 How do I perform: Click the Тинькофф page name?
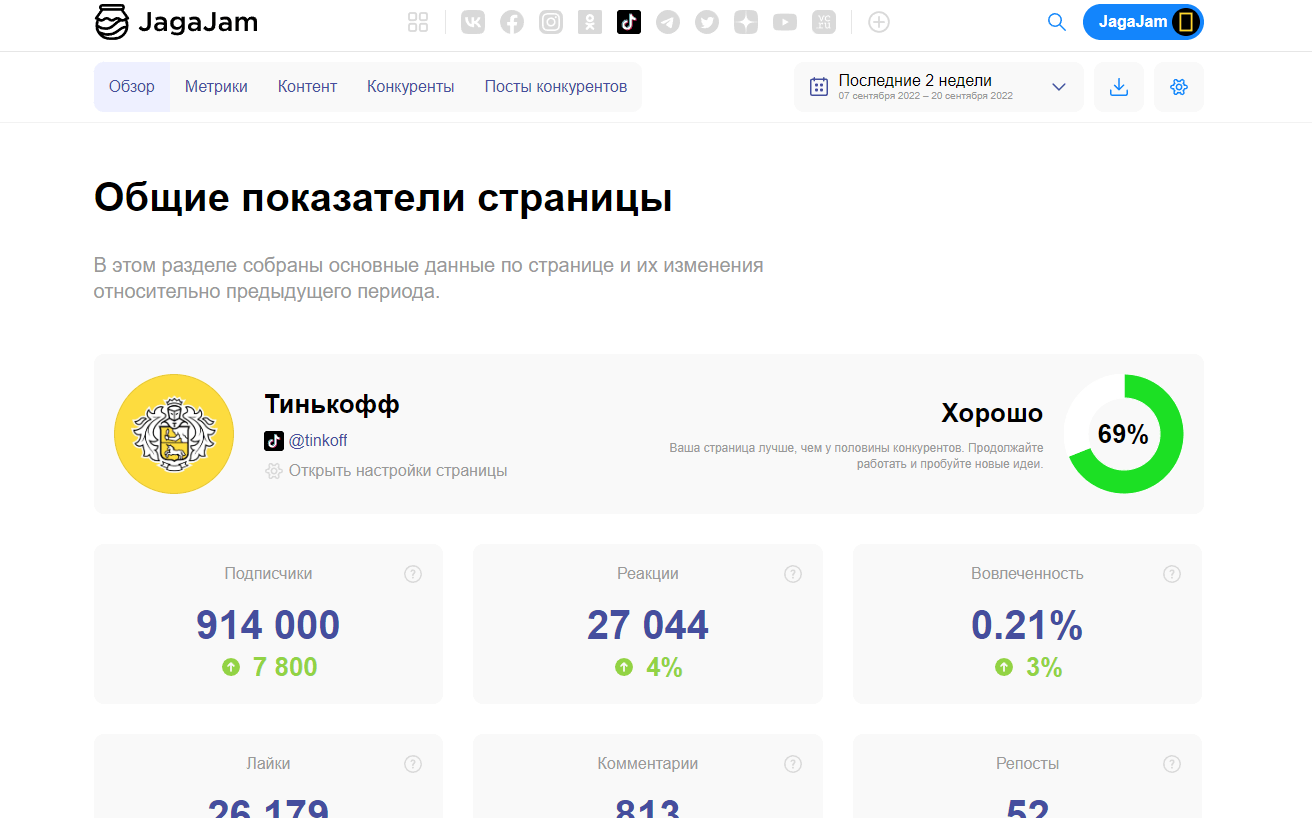click(x=332, y=405)
